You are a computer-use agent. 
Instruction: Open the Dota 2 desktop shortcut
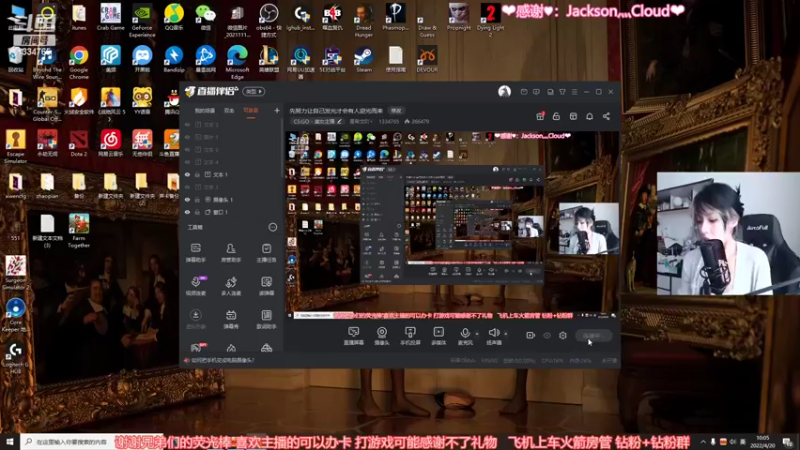point(79,143)
